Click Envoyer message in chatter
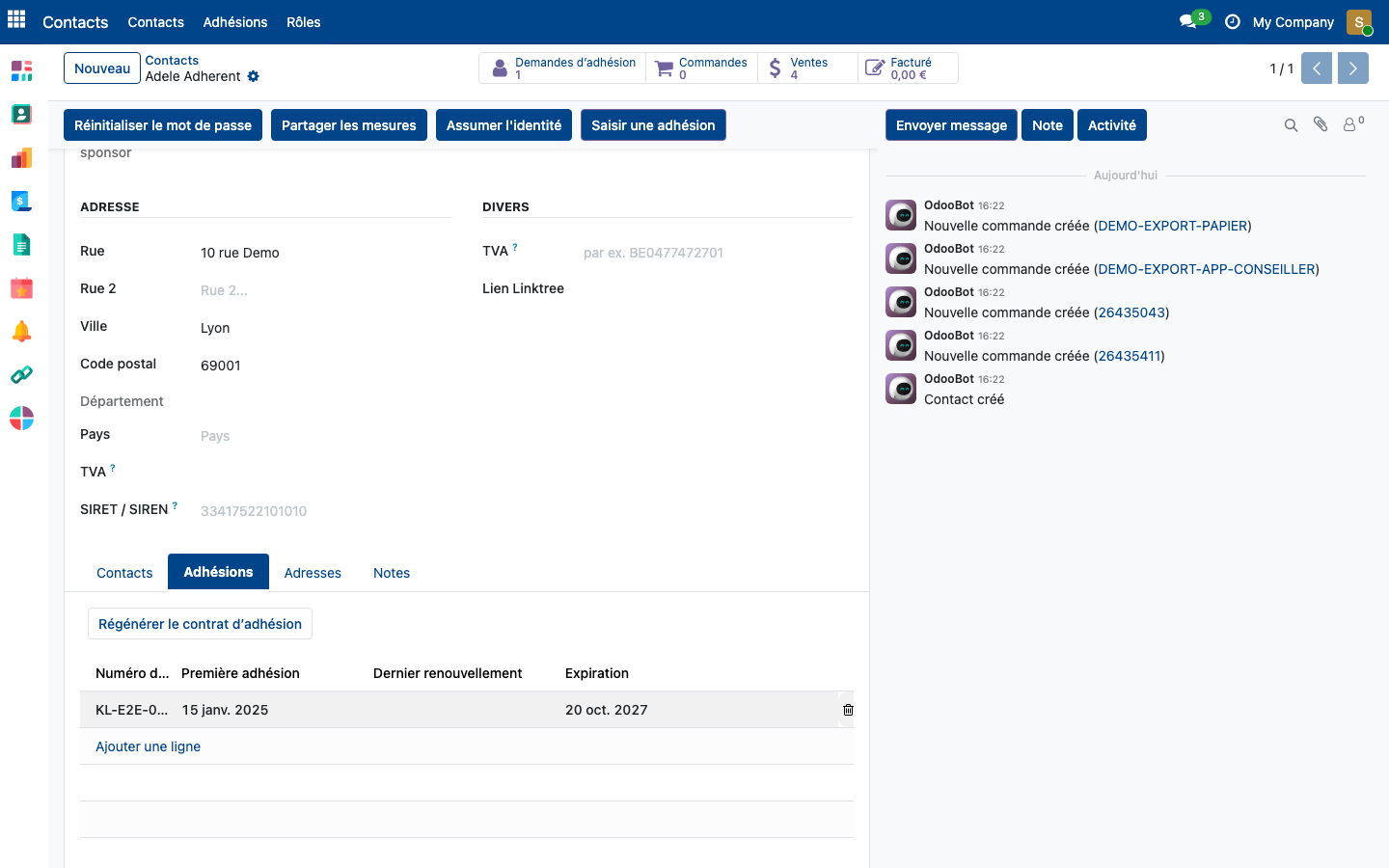1389x868 pixels. point(951,125)
